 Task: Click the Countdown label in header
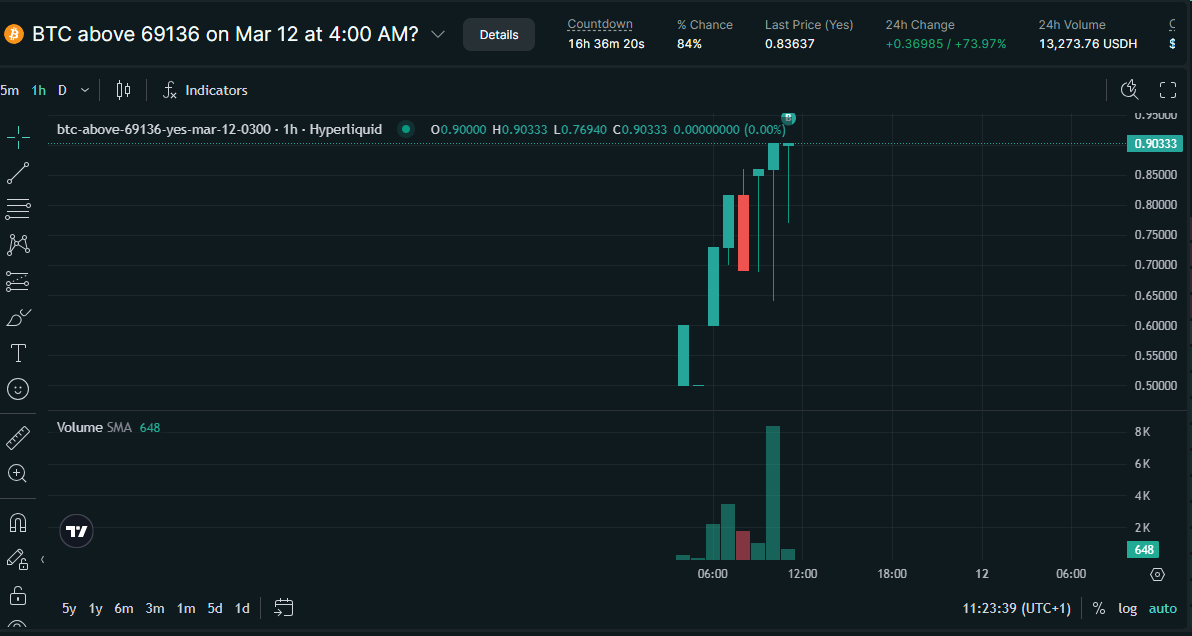(600, 24)
